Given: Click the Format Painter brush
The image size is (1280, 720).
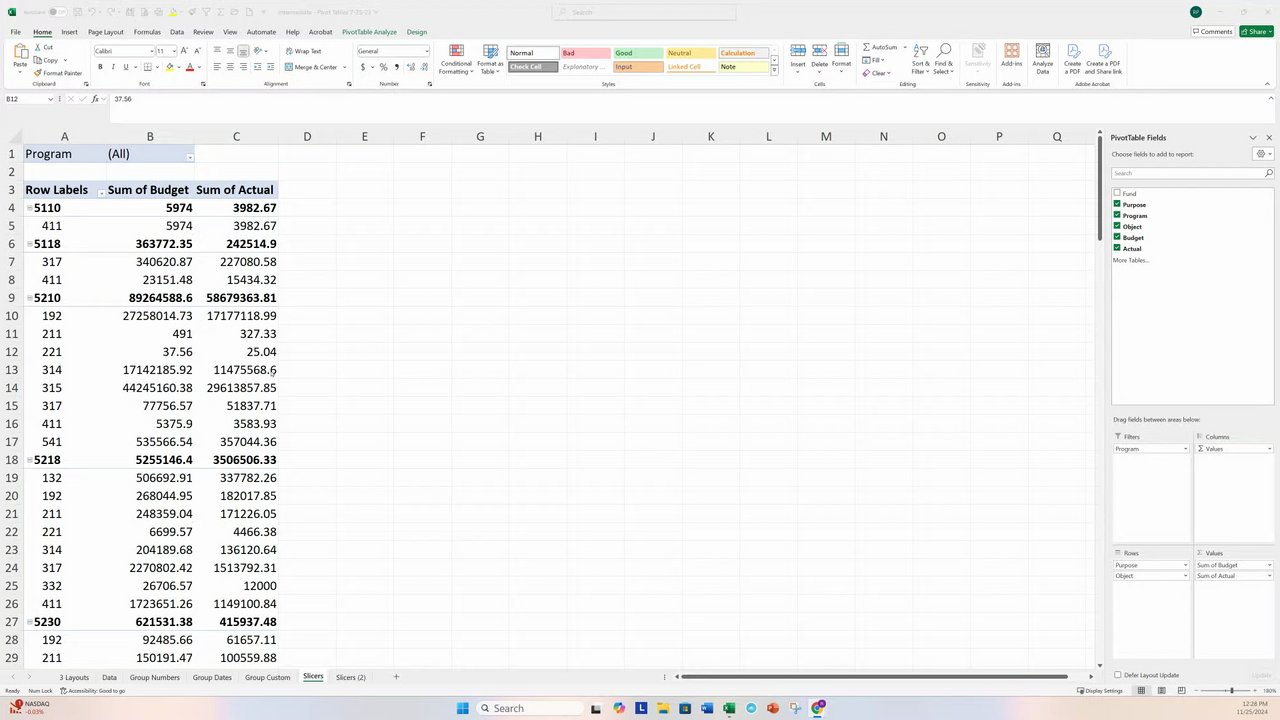Looking at the screenshot, I should point(38,73).
